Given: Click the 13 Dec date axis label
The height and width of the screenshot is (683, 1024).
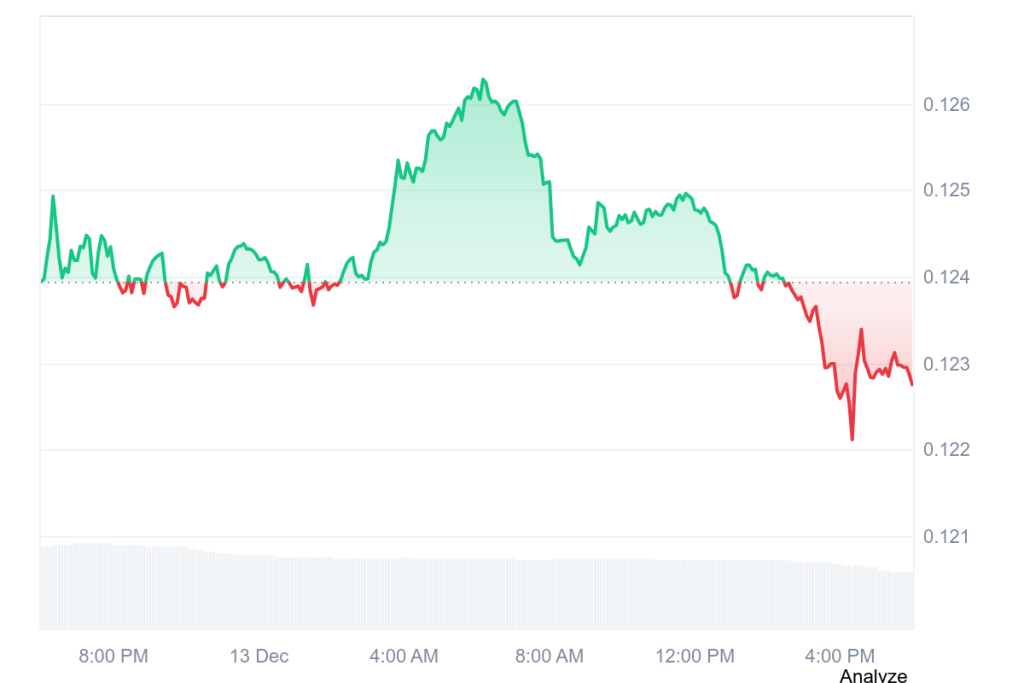Looking at the screenshot, I should point(259,656).
